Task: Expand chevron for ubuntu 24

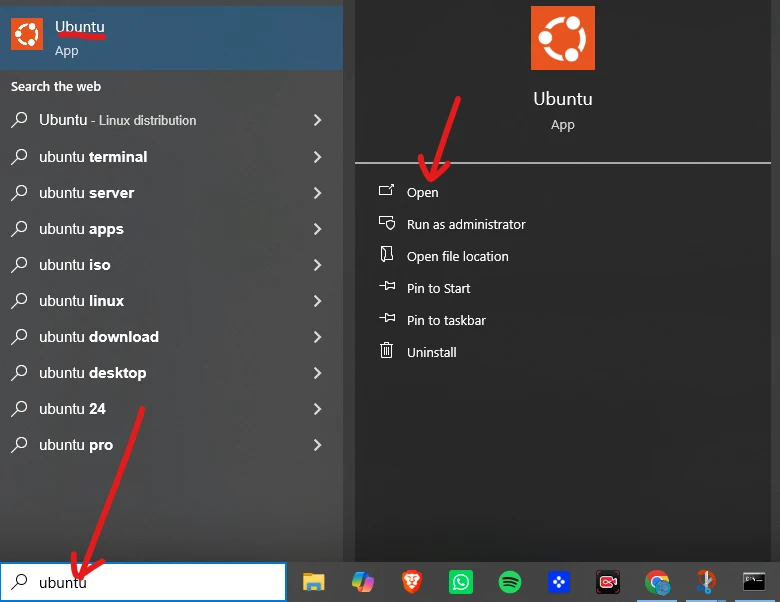Action: pos(317,408)
